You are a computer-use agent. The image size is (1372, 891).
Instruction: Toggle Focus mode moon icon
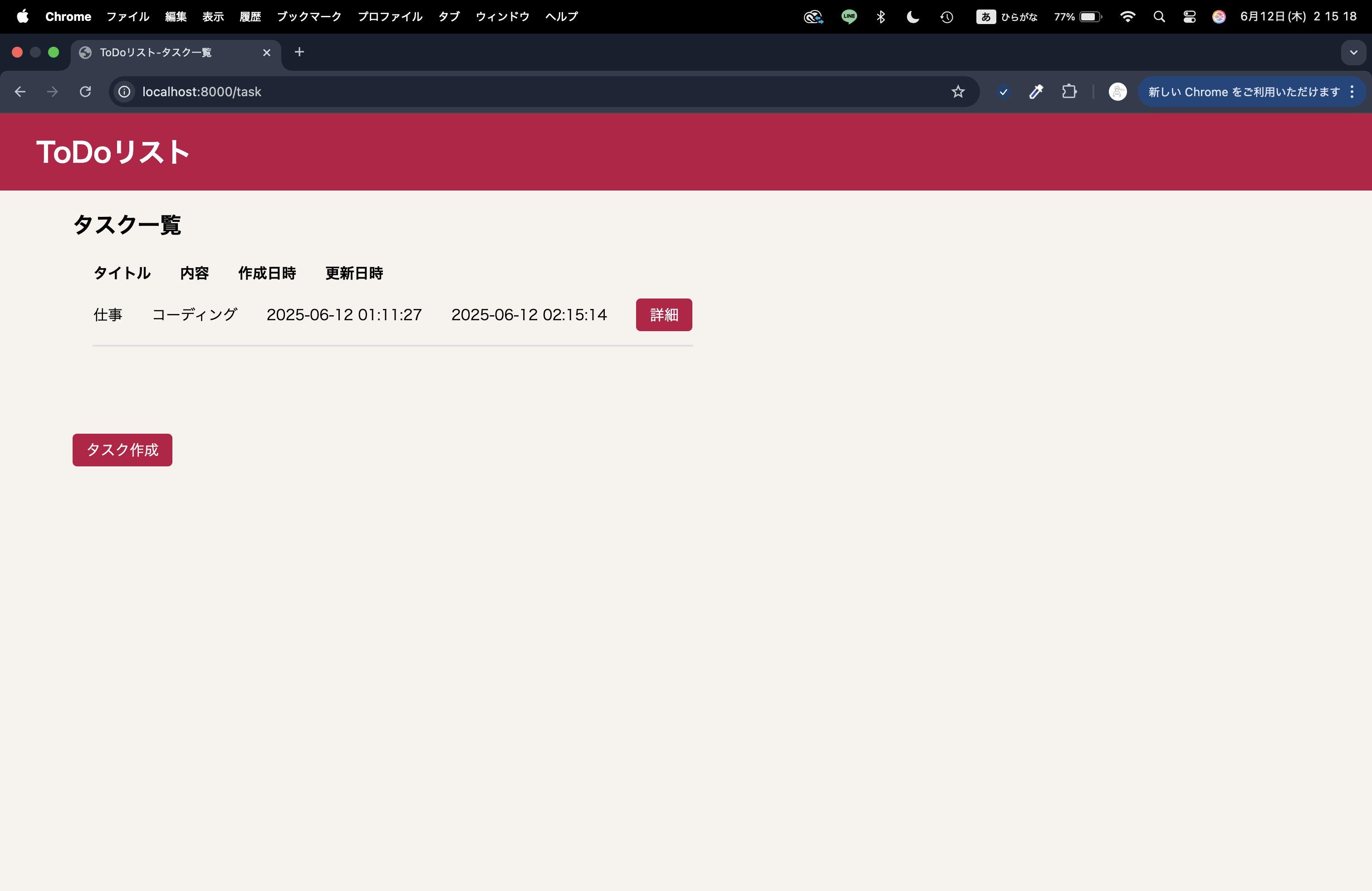point(912,17)
